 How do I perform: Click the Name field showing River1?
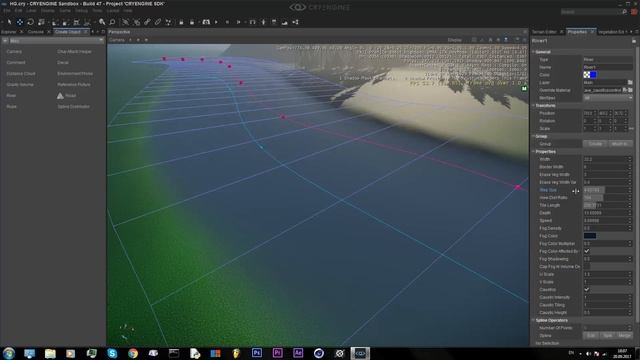pos(608,67)
